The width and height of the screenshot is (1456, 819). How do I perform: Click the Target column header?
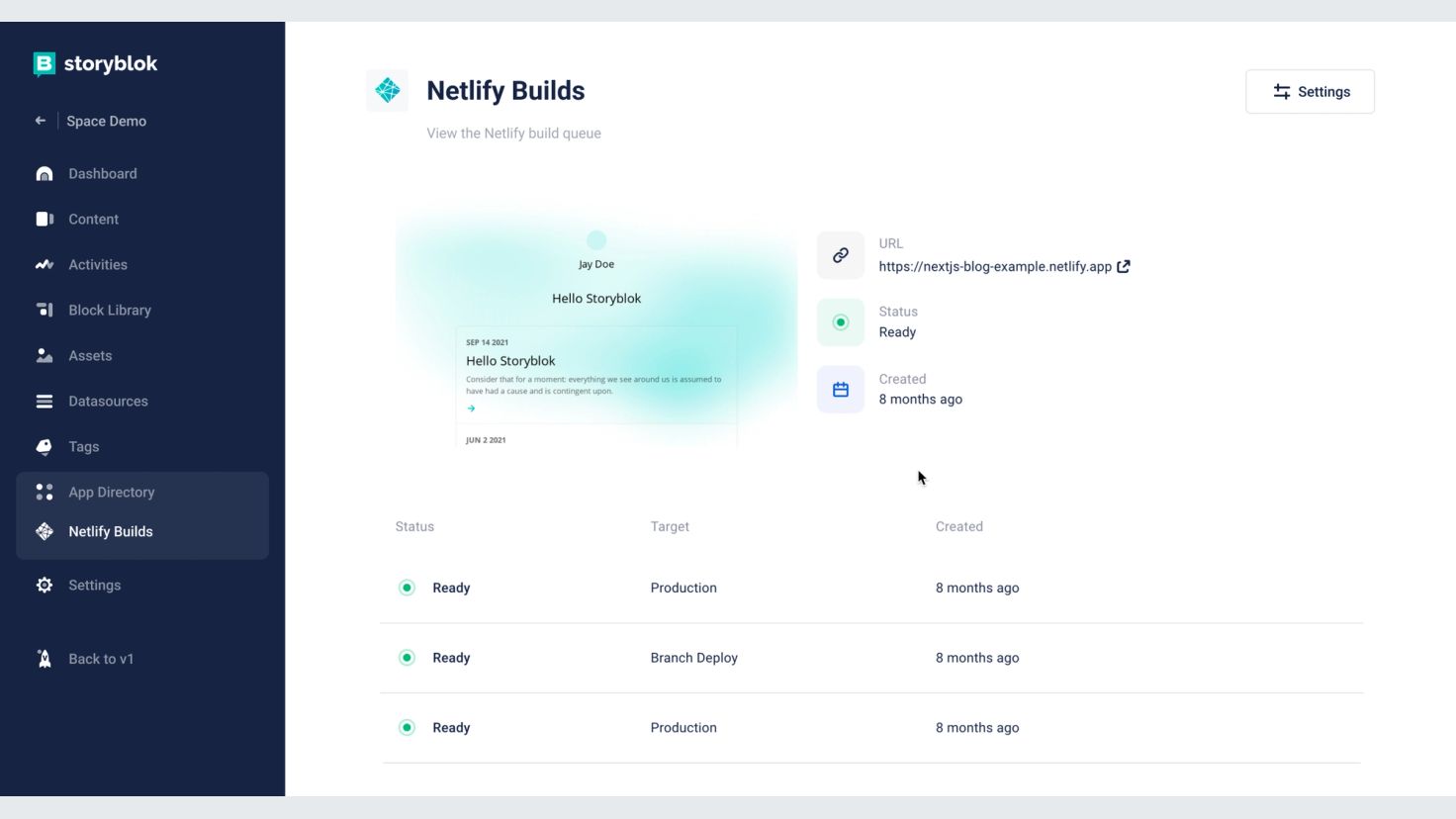click(x=670, y=526)
